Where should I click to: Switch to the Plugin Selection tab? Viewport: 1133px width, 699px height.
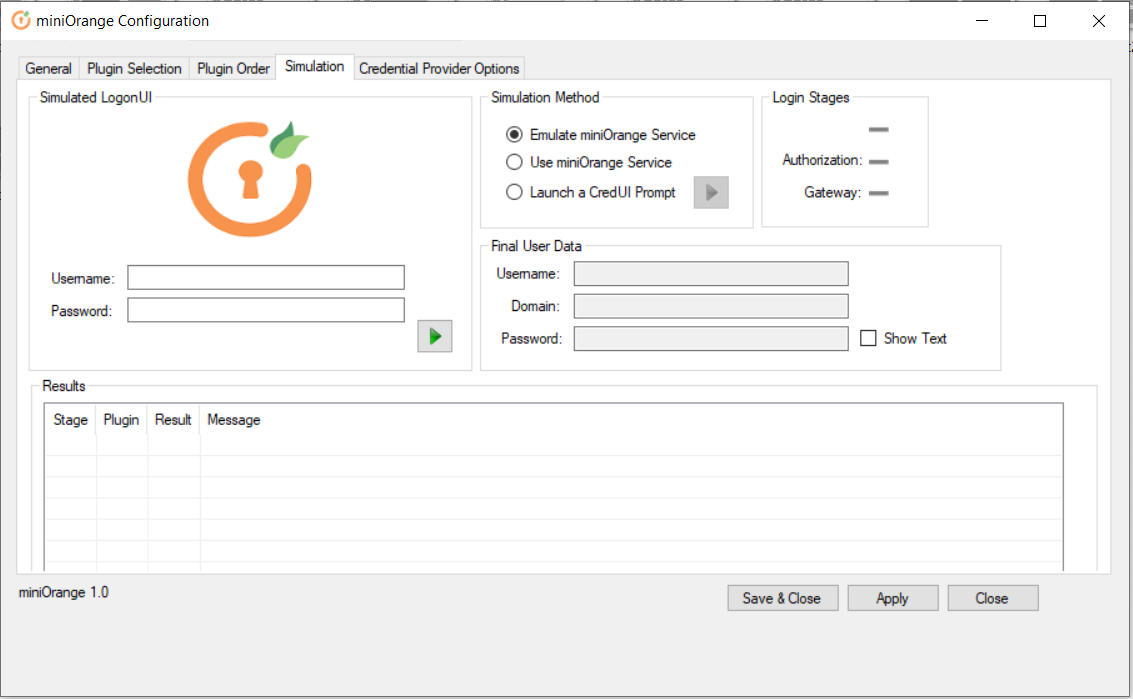pos(134,69)
